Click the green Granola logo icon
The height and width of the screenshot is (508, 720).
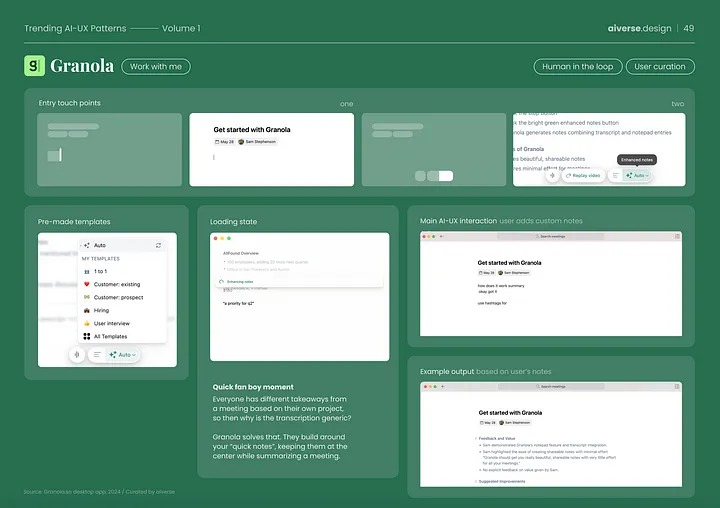34,66
